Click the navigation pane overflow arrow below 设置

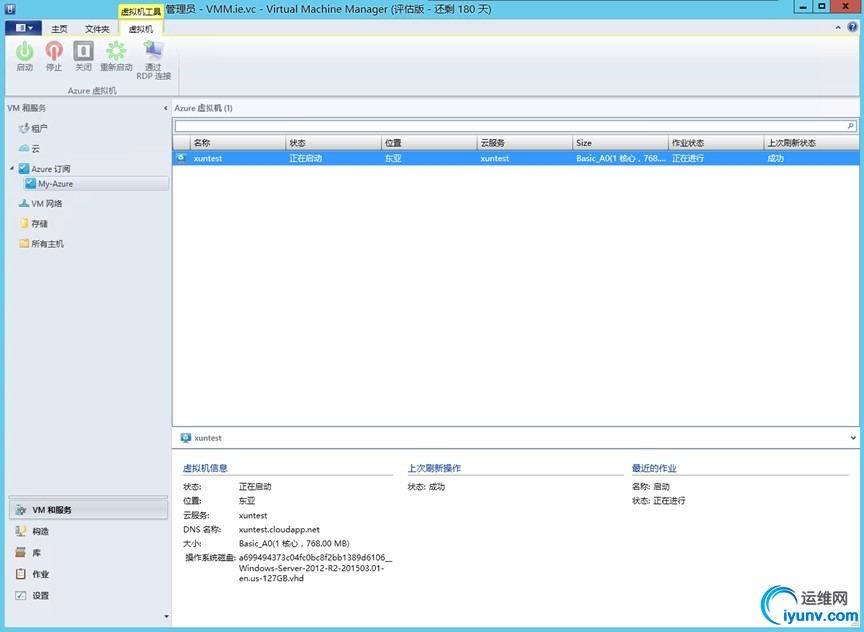[166, 617]
